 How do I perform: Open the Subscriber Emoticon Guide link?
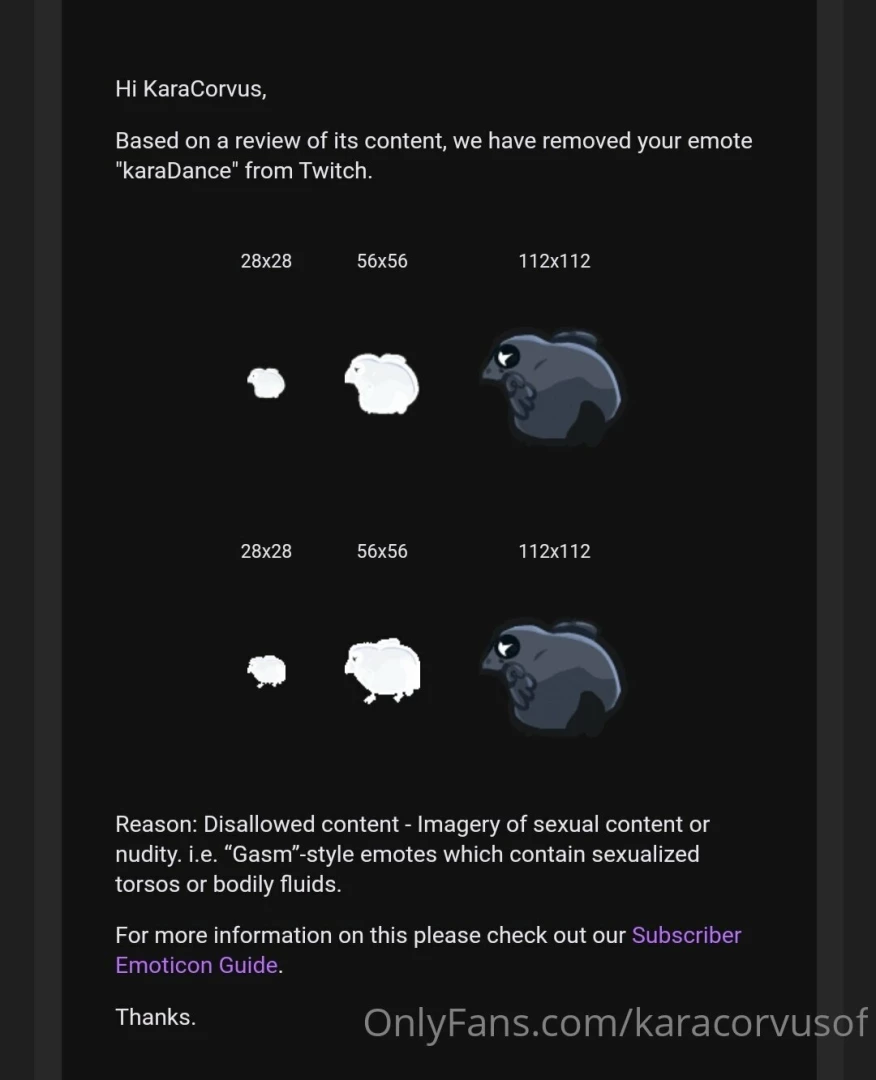click(x=428, y=951)
